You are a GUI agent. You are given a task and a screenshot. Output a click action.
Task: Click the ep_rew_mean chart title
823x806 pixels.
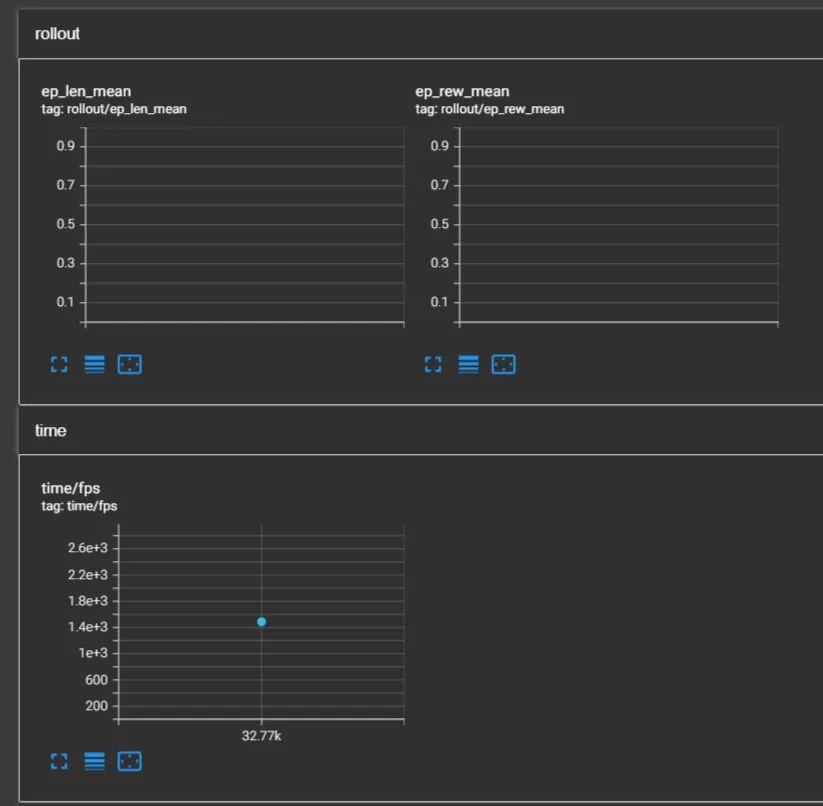pyautogui.click(x=462, y=91)
